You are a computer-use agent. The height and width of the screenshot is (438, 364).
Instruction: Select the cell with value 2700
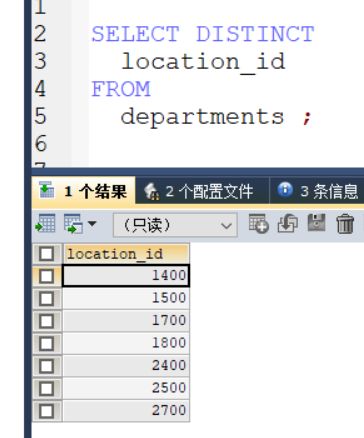(x=126, y=411)
